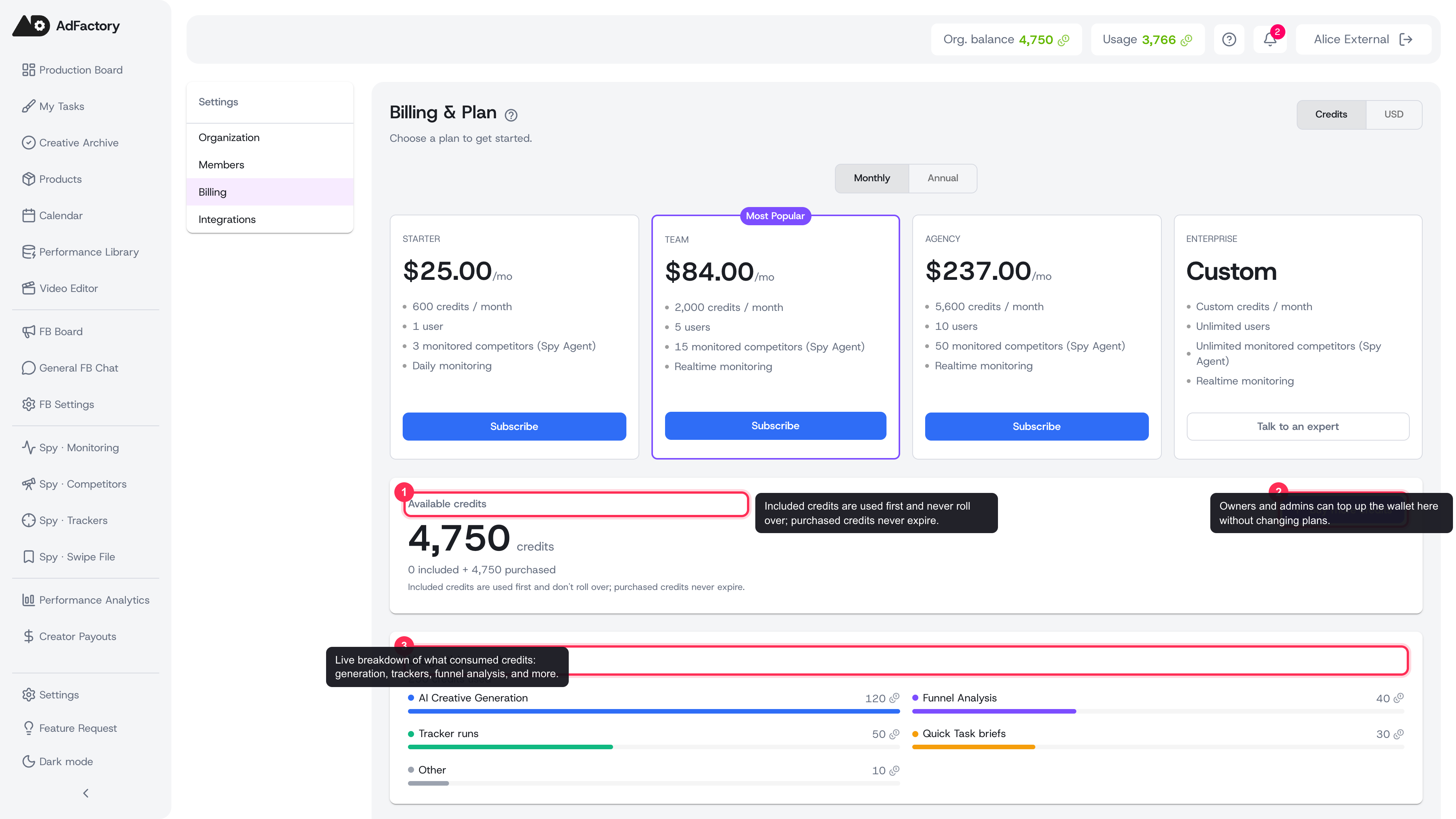Click the help icon beside Billing & Plan

[x=511, y=115]
